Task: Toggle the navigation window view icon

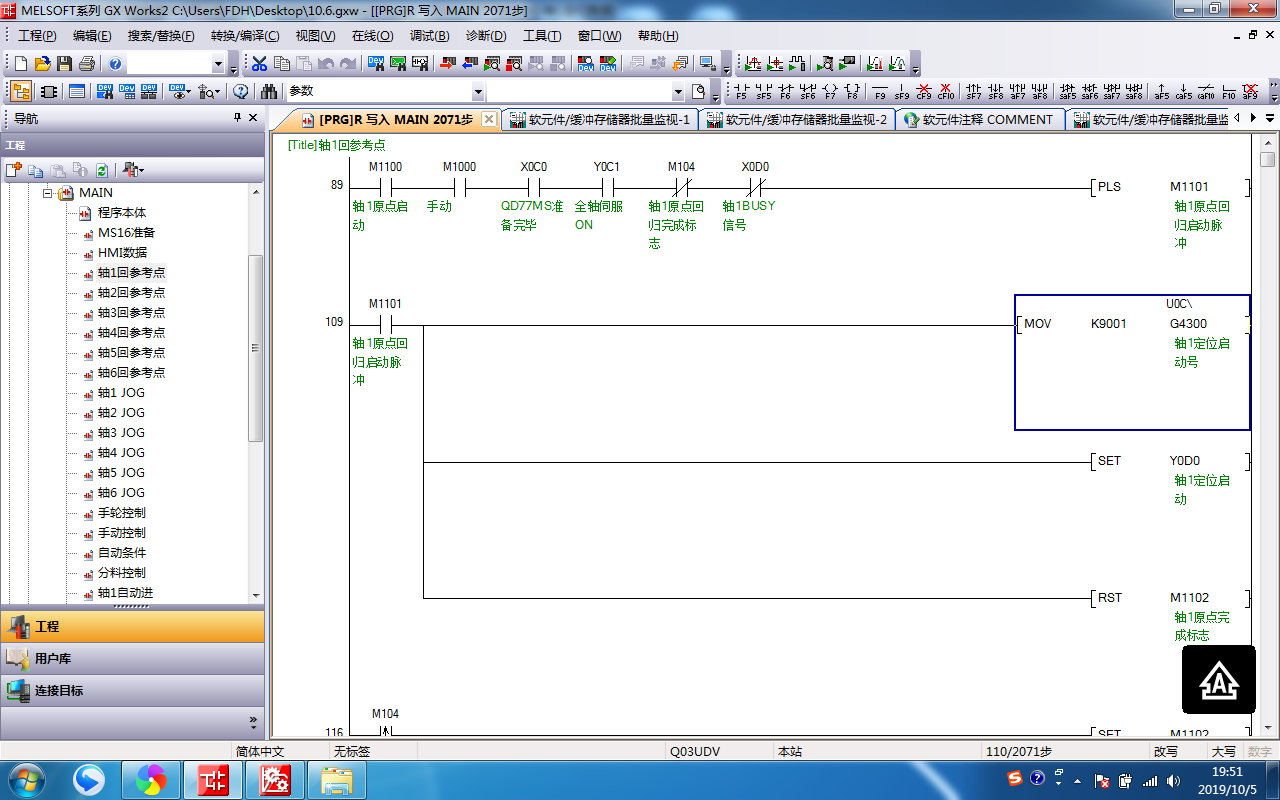Action: tap(20, 92)
